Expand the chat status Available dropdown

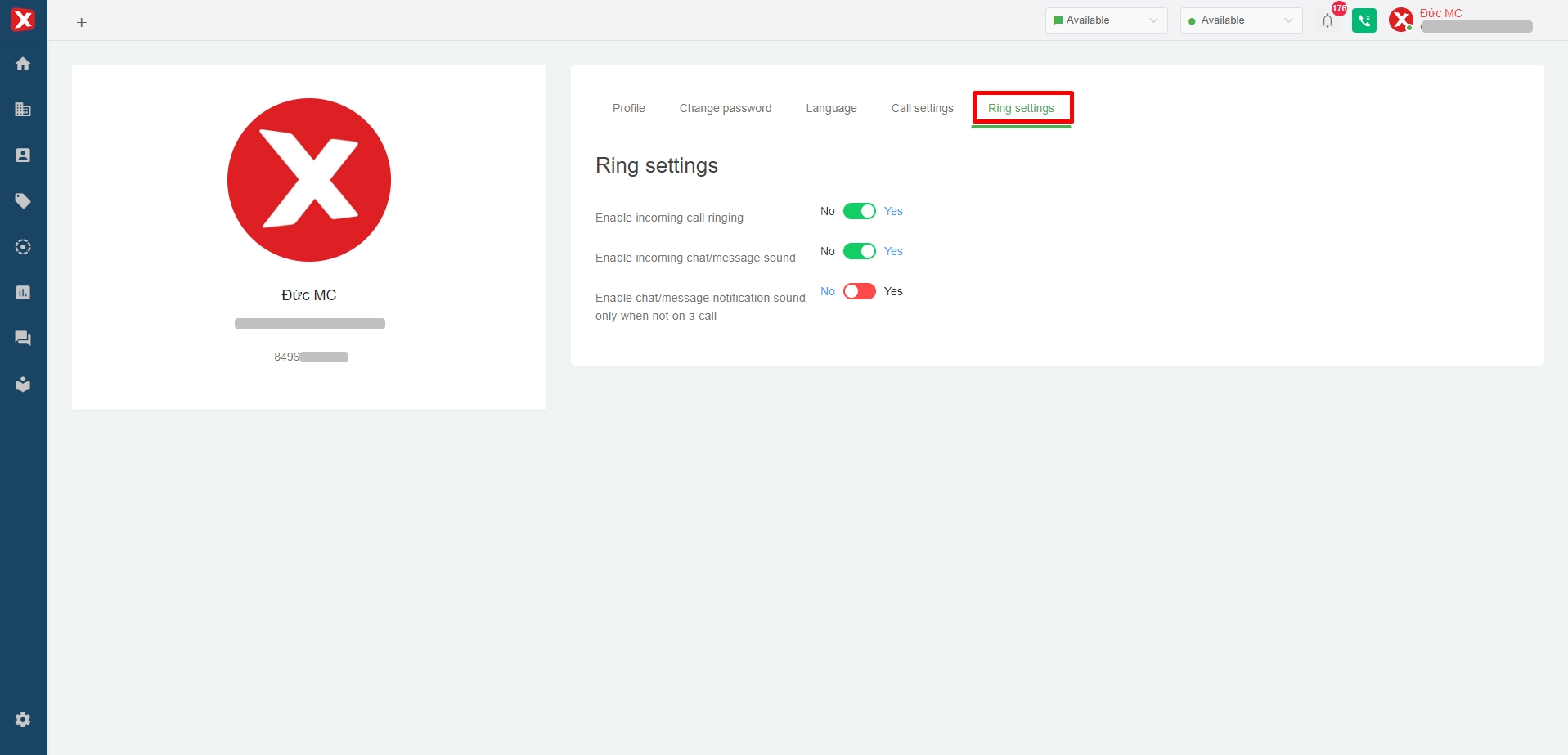[1105, 20]
